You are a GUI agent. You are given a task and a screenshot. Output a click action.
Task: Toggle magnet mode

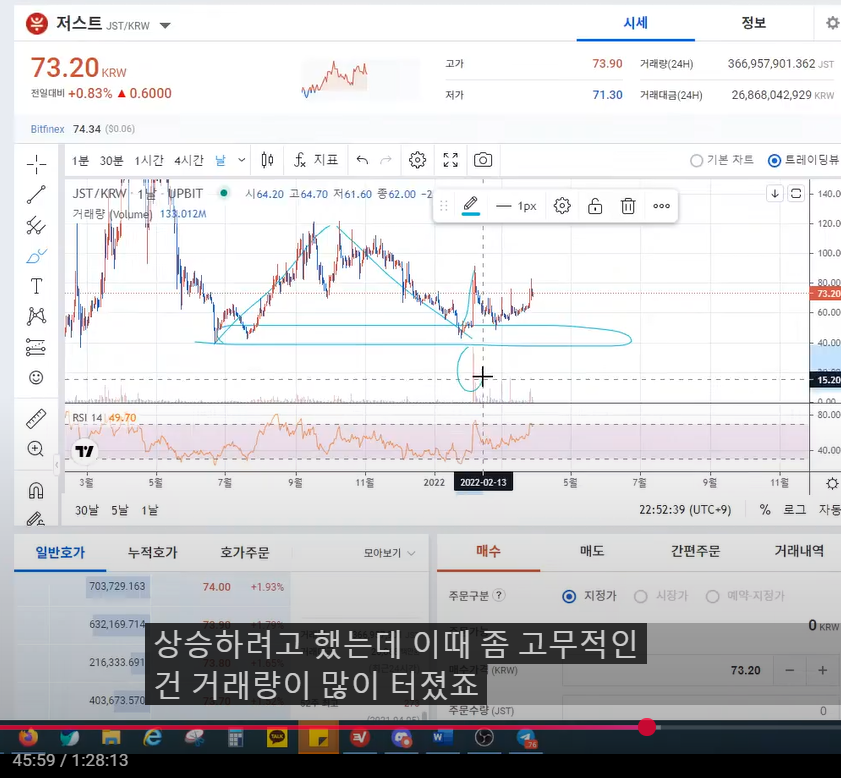click(x=36, y=490)
